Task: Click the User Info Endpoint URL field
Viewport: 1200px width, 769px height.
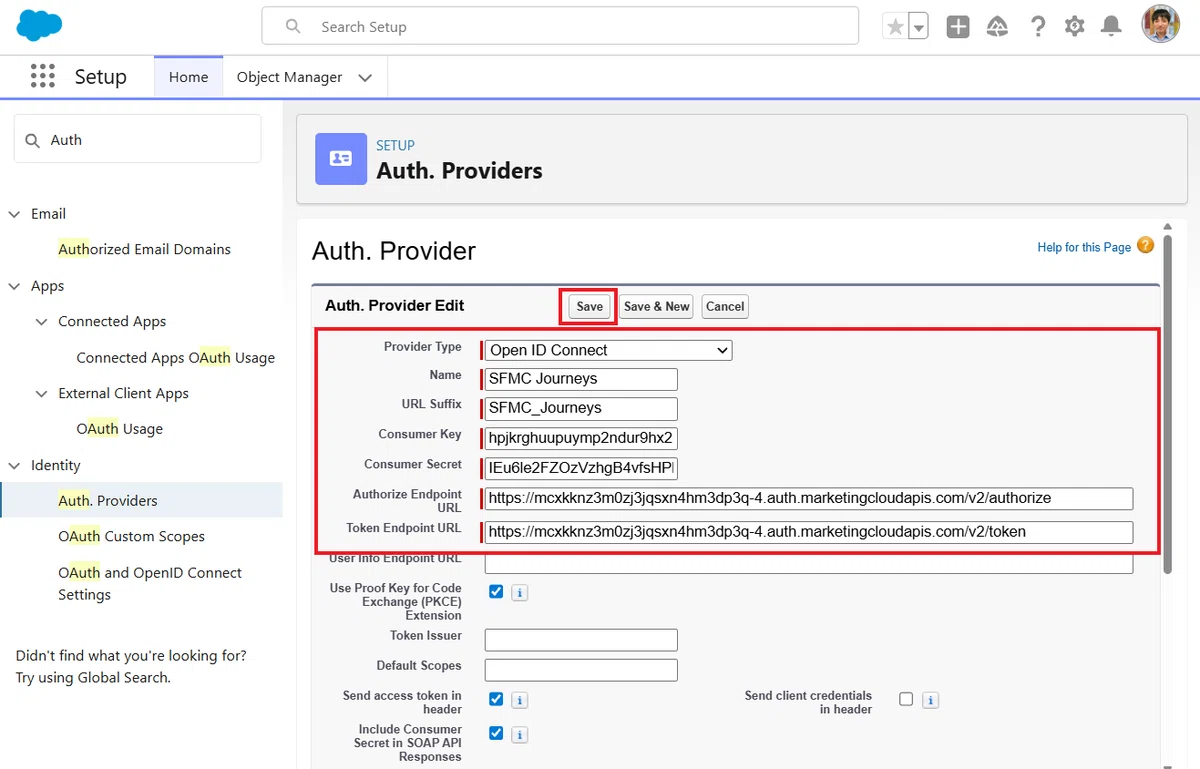Action: (x=809, y=563)
